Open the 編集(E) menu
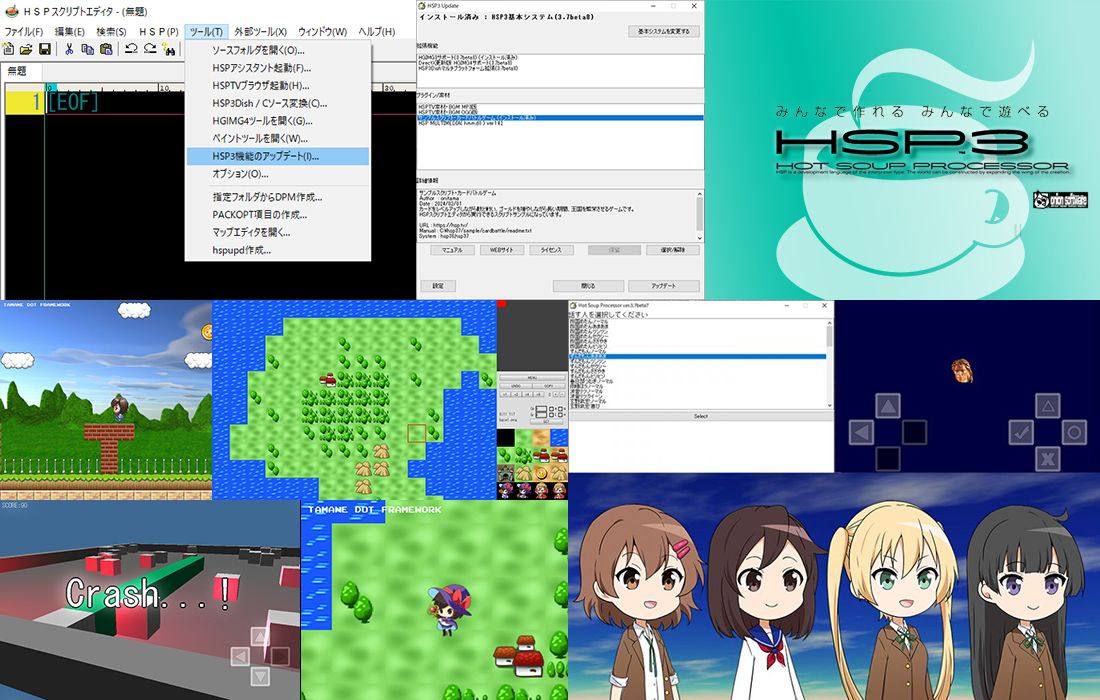Image resolution: width=1100 pixels, height=700 pixels. pos(69,32)
